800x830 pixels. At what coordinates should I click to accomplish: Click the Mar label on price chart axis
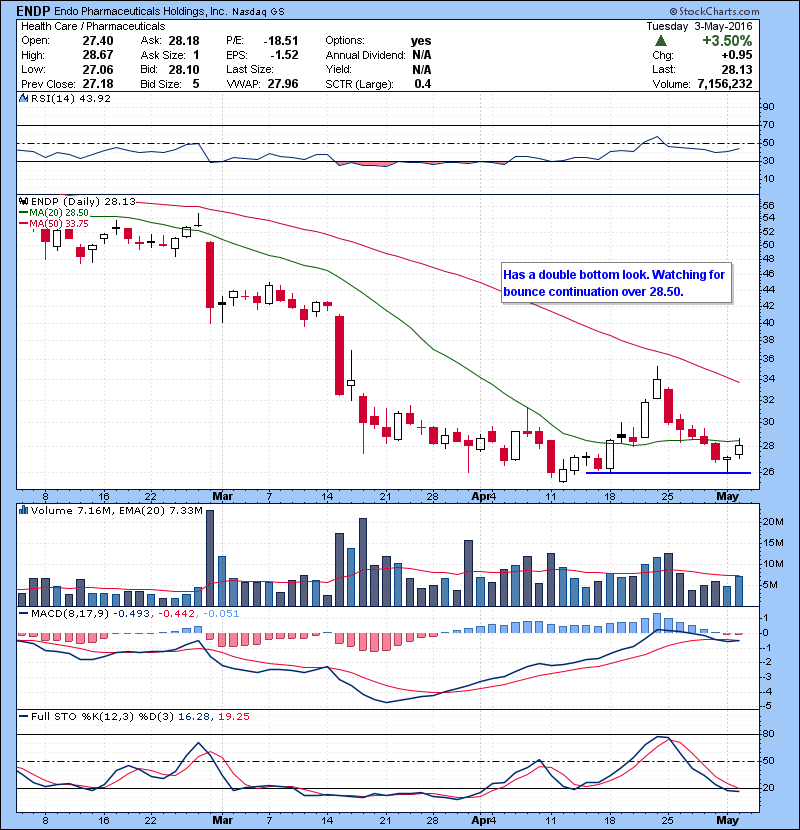click(222, 496)
